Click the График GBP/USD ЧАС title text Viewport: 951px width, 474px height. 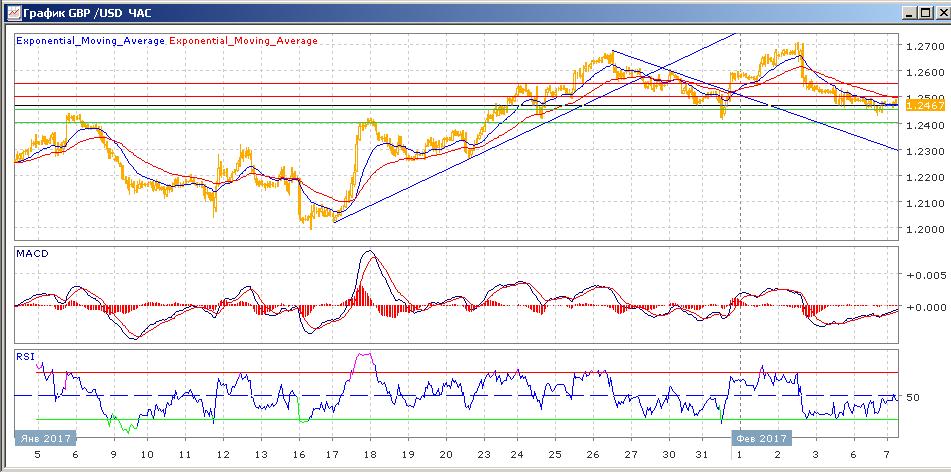[x=86, y=13]
